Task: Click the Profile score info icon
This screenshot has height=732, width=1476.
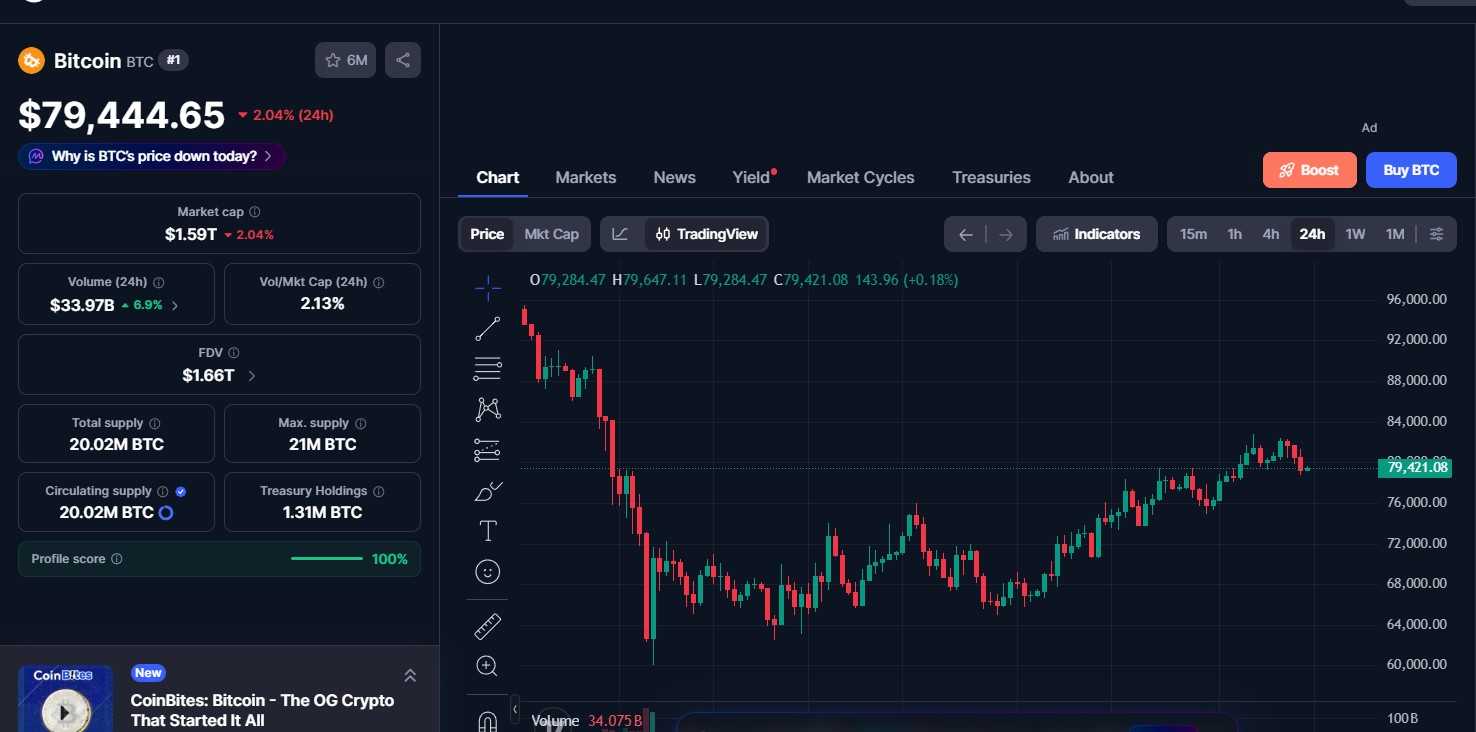Action: click(x=117, y=559)
